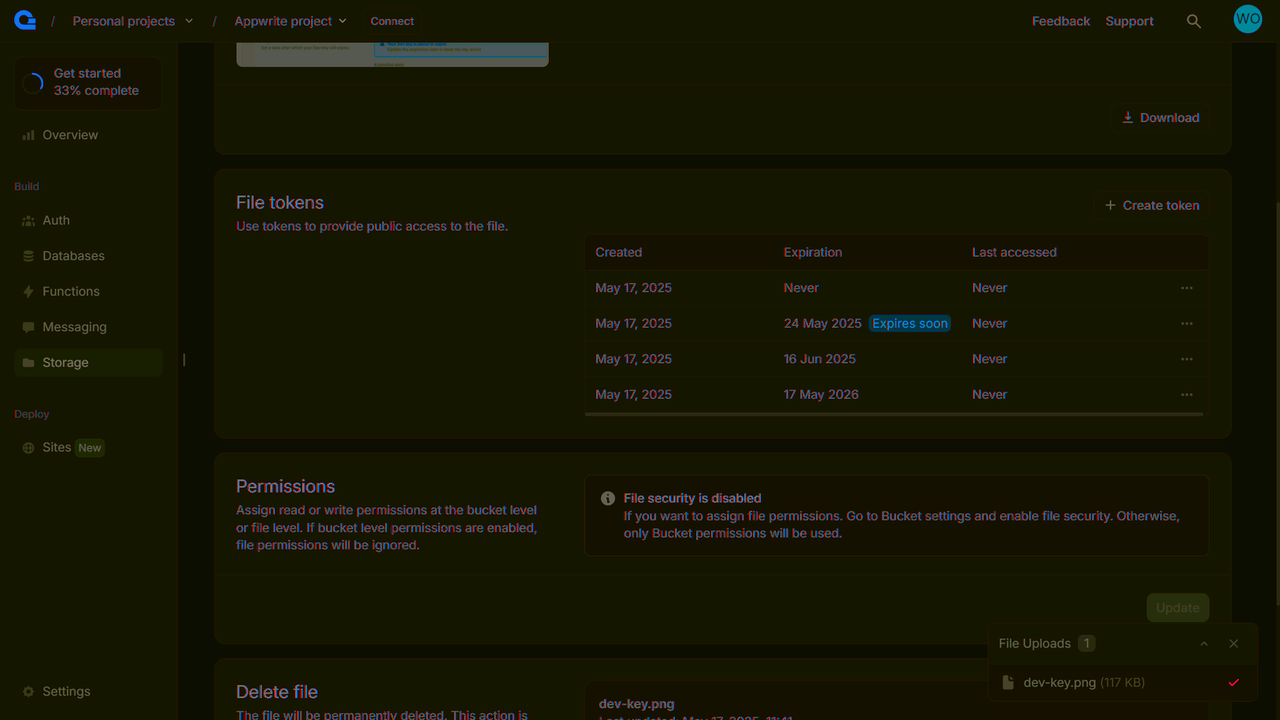
Task: Click the Create token button
Action: (1151, 205)
